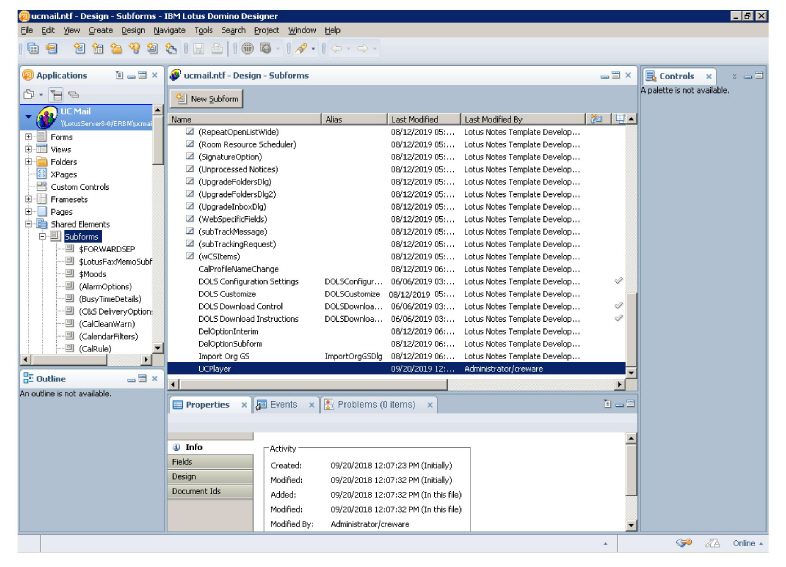This screenshot has height=567, width=786.
Task: Click the Preview in Notes icon
Action: (247, 49)
